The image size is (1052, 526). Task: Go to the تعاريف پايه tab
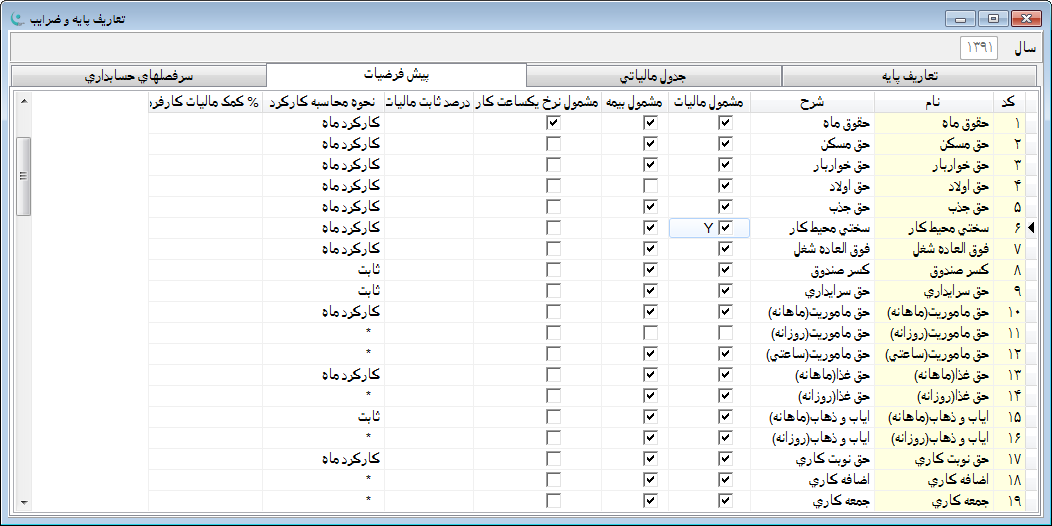click(x=908, y=76)
